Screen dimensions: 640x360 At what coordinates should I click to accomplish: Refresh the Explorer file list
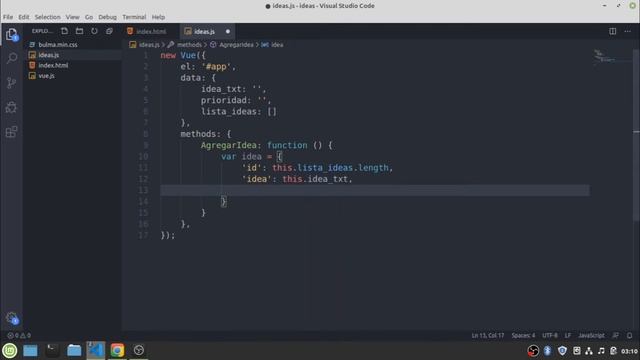(x=94, y=31)
